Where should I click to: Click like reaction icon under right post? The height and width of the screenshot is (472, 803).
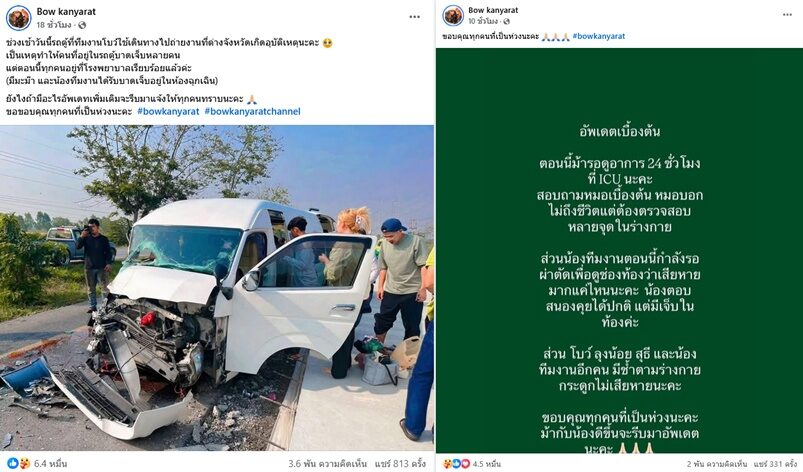coord(456,463)
